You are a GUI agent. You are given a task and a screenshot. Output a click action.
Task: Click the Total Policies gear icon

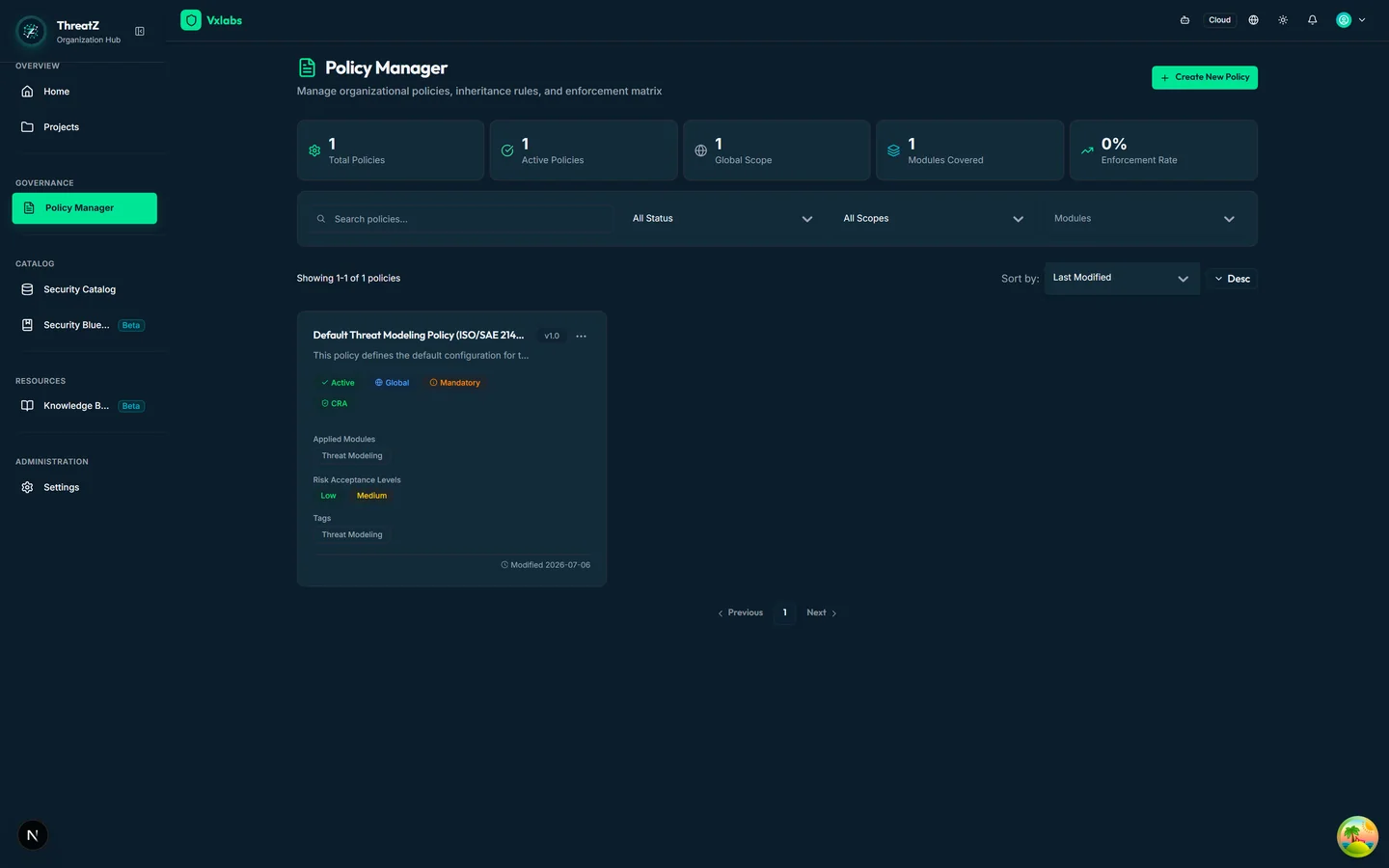click(x=314, y=150)
